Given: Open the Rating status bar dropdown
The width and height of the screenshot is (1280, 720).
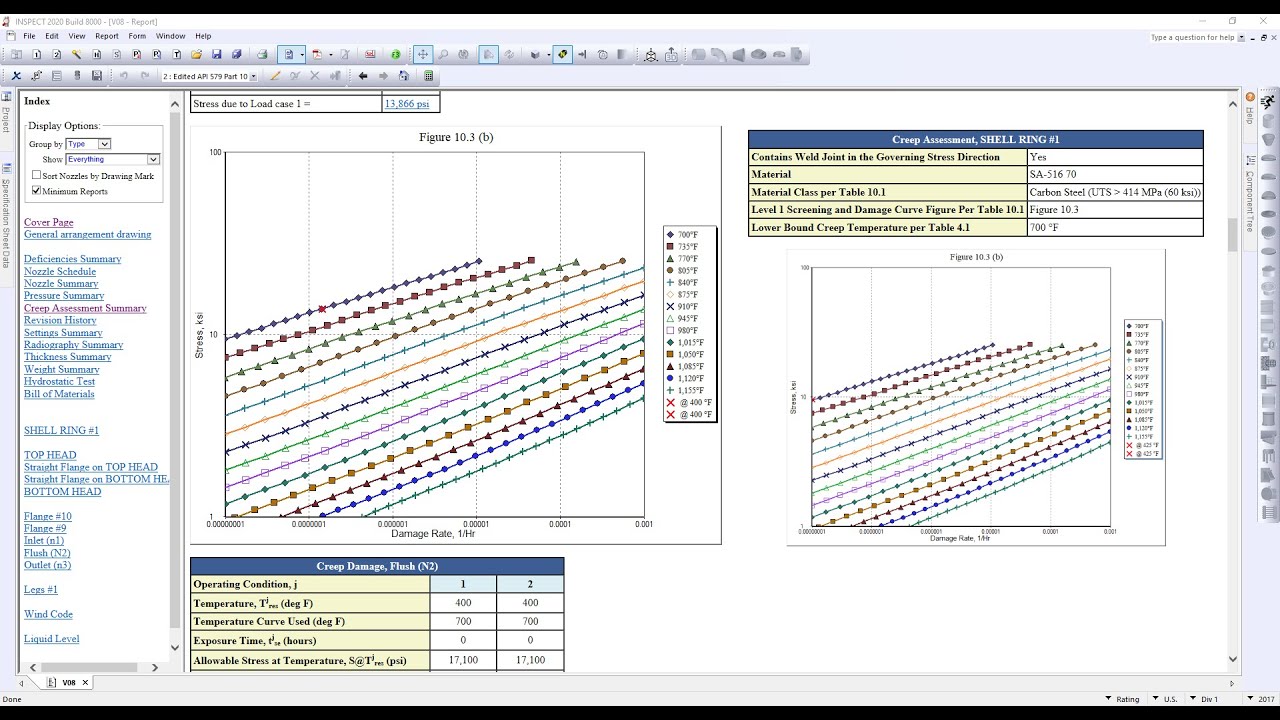Looking at the screenshot, I should [1122, 699].
